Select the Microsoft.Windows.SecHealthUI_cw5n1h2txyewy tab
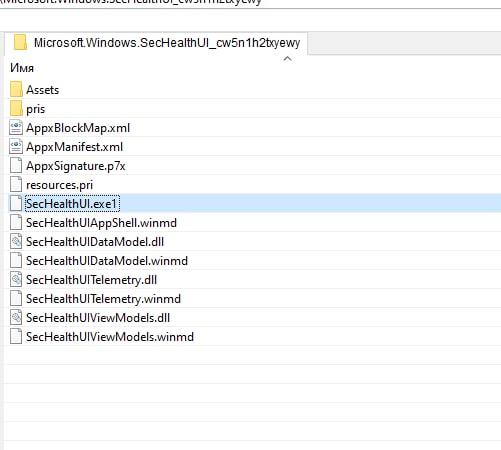501x450 pixels. (156, 43)
